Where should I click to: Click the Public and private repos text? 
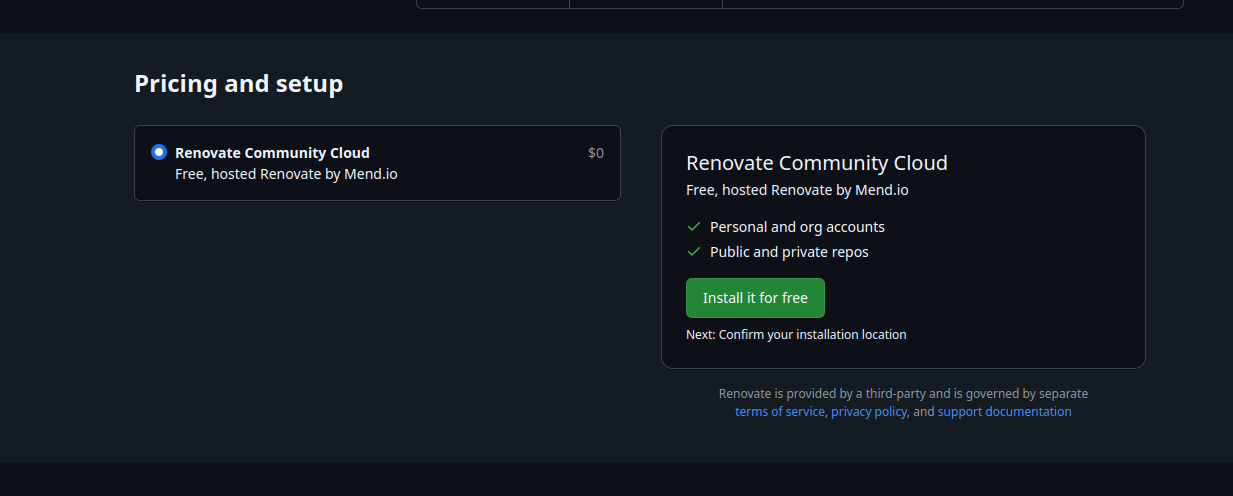789,252
